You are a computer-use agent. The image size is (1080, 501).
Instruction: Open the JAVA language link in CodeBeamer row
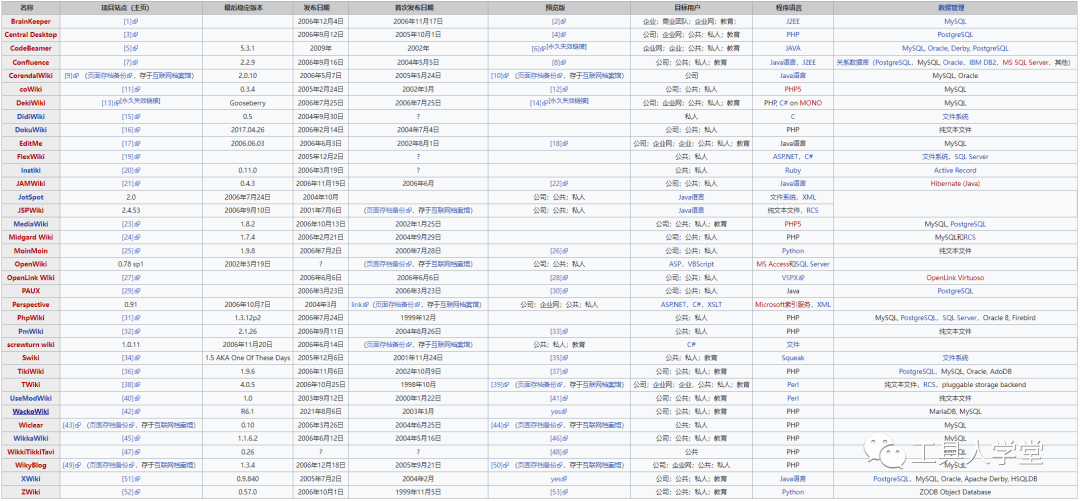click(x=793, y=48)
